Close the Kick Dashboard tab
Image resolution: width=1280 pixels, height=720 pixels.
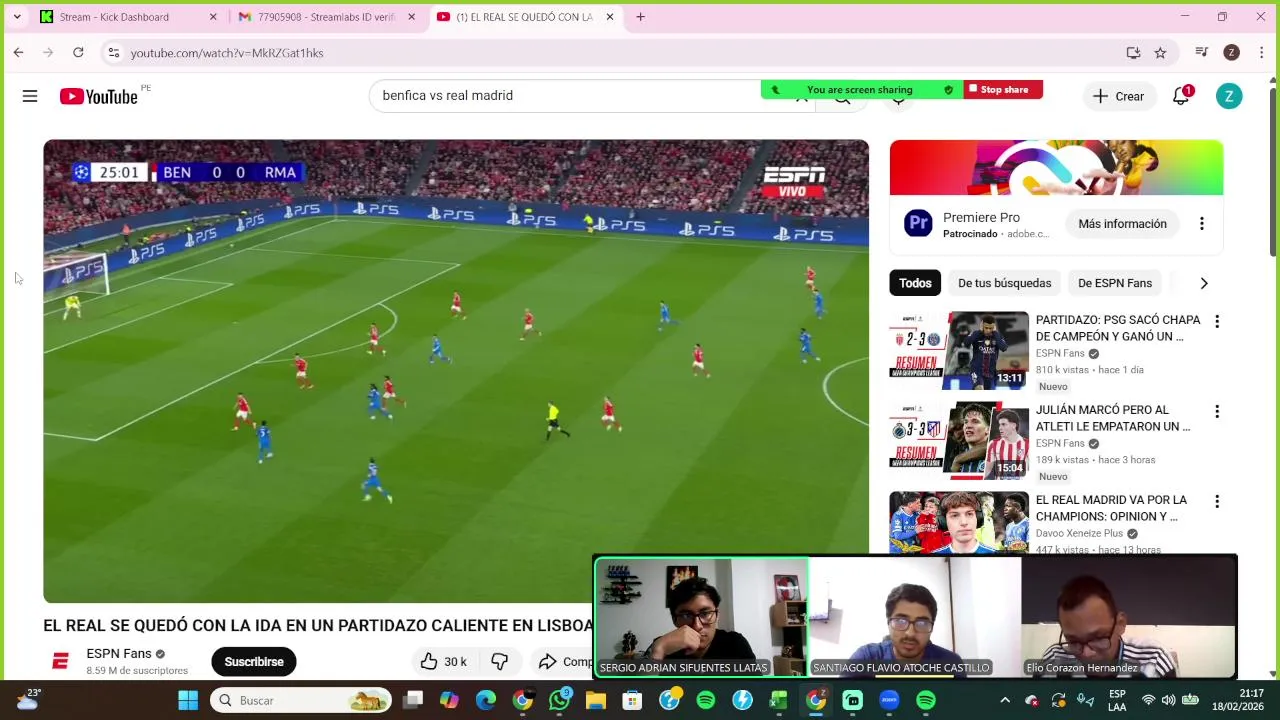[x=213, y=17]
